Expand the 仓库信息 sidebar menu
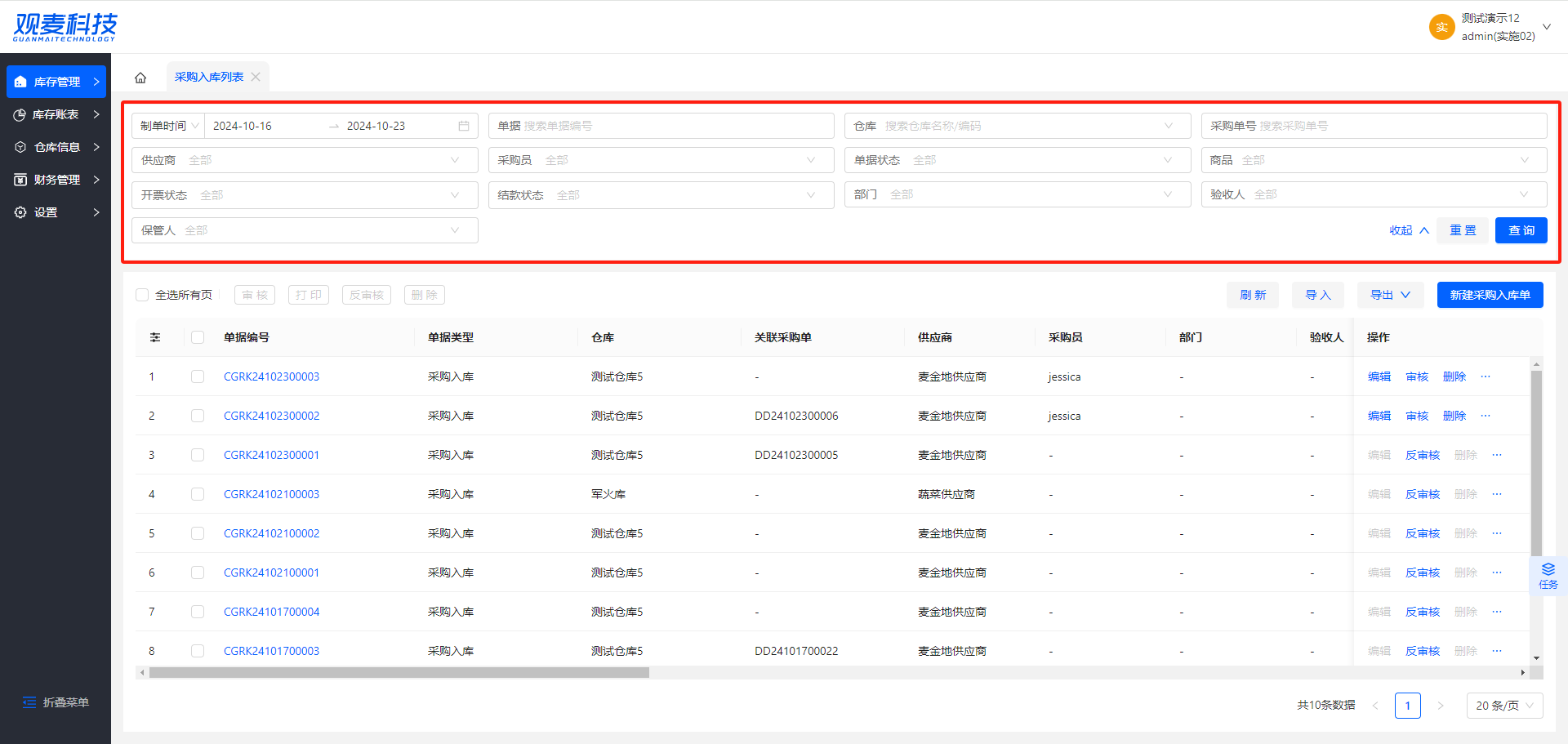The image size is (1568, 744). [56, 147]
